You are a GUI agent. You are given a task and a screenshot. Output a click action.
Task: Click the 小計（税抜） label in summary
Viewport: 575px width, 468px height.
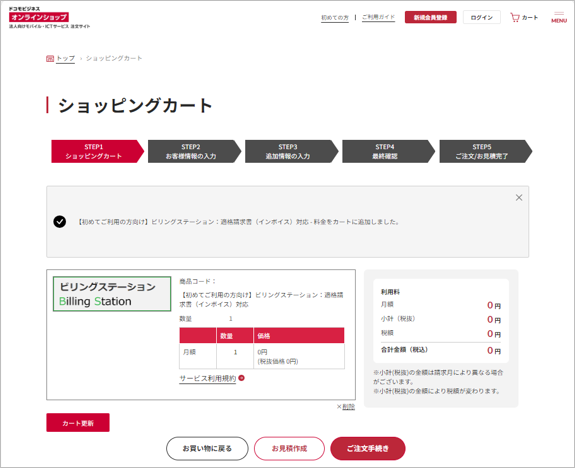tap(398, 319)
